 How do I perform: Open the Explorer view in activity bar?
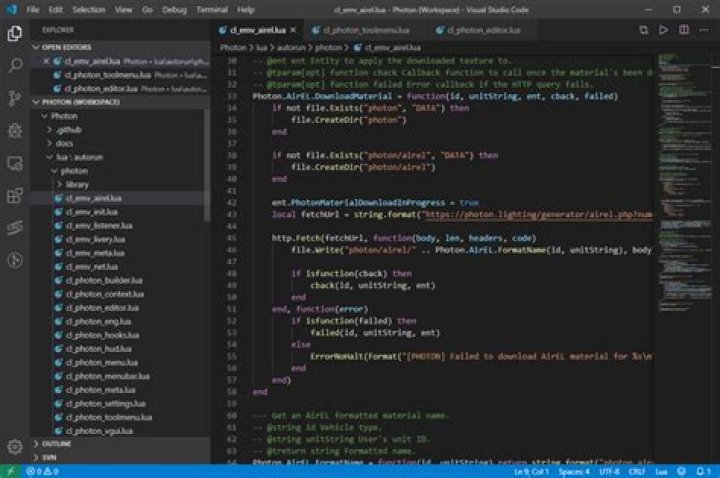pos(15,34)
